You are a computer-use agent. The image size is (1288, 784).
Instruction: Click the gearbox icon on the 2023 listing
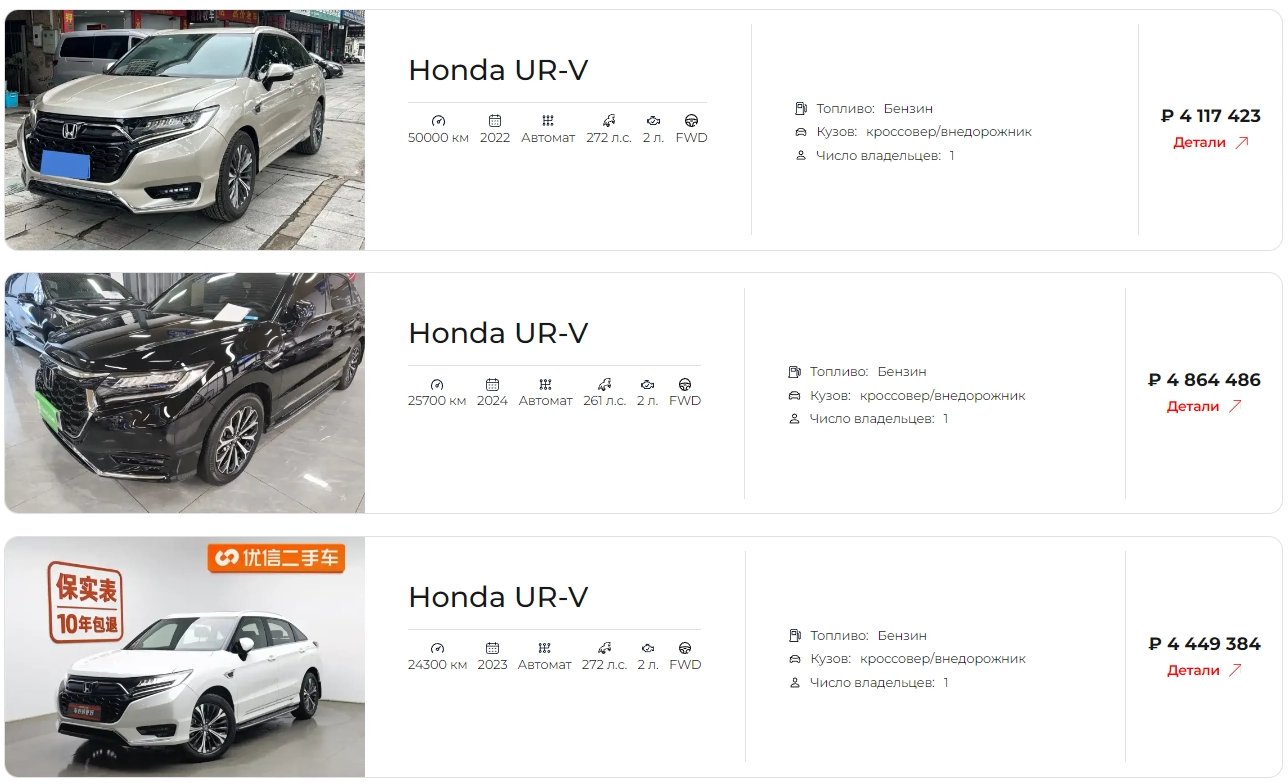(544, 648)
